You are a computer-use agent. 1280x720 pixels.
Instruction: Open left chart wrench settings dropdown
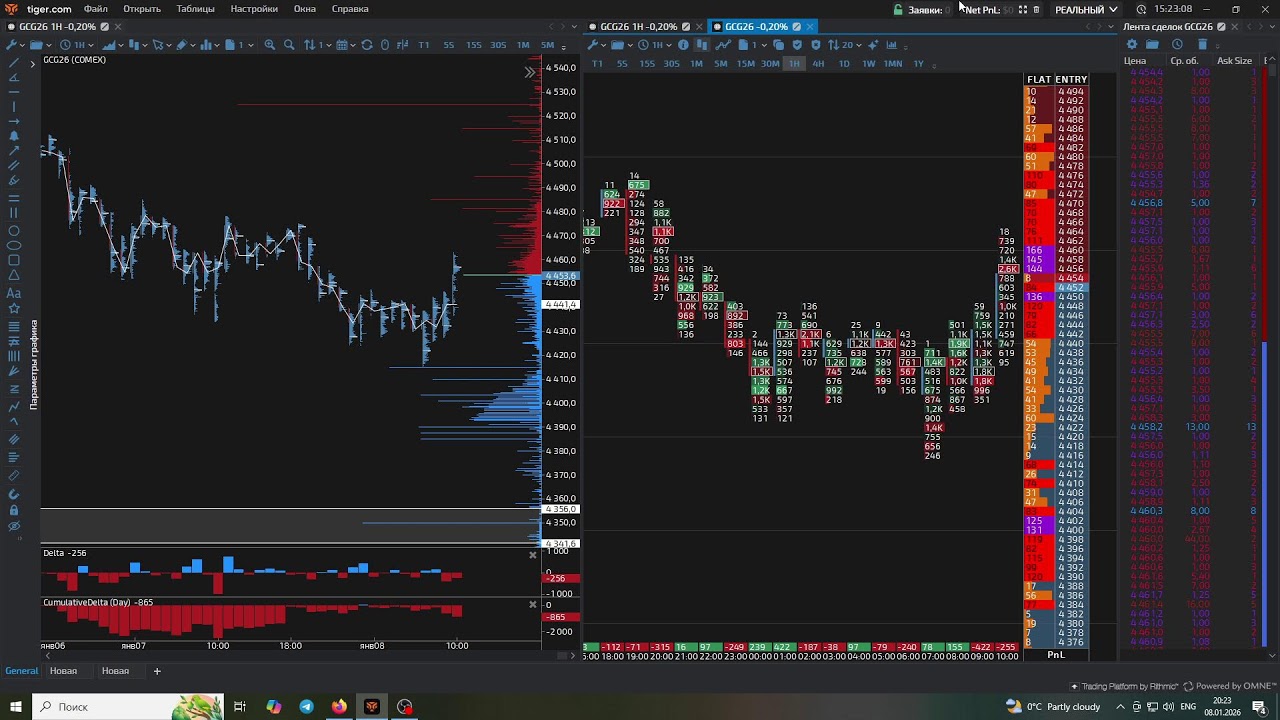13,45
